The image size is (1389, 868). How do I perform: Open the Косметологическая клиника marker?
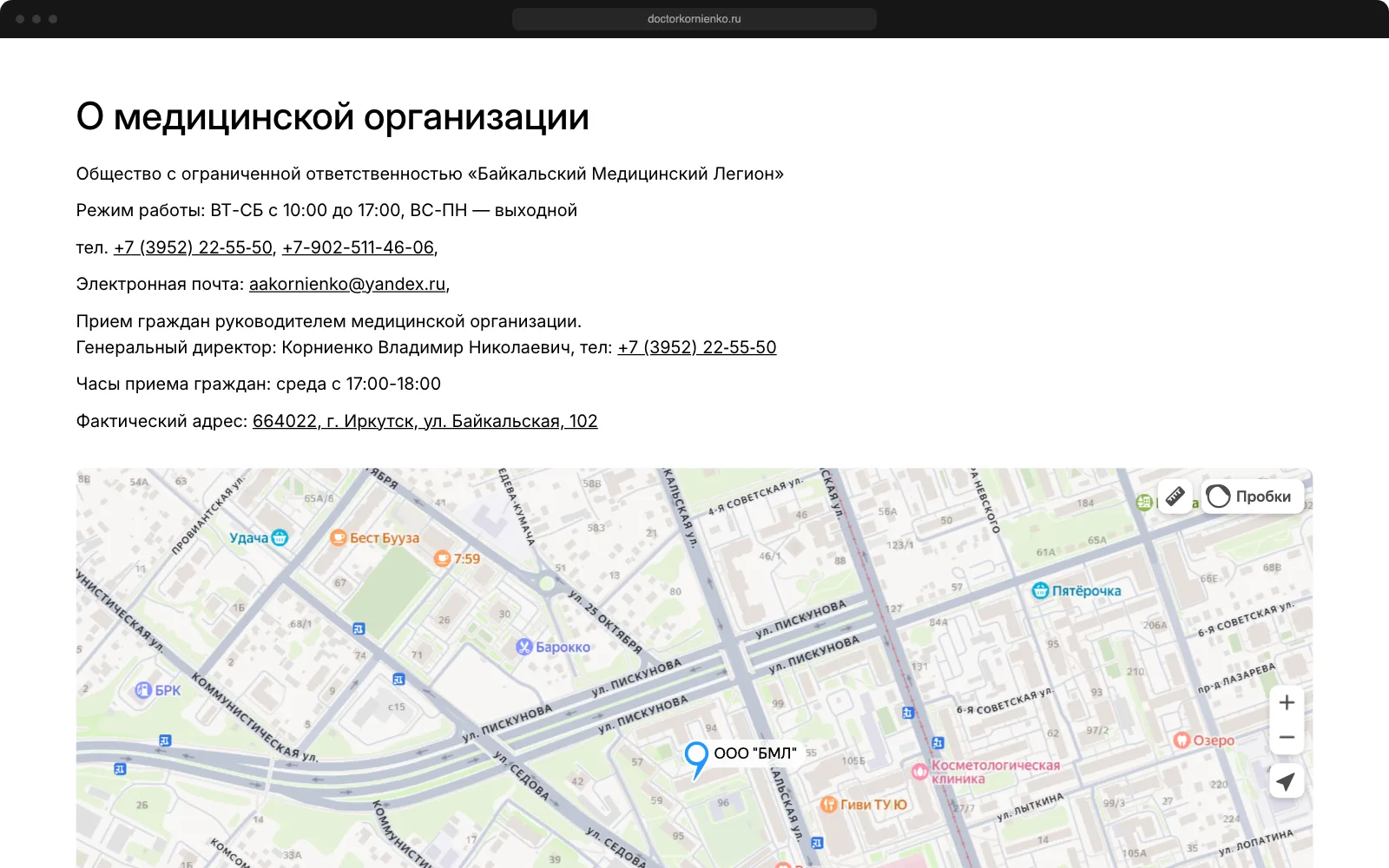[985, 772]
